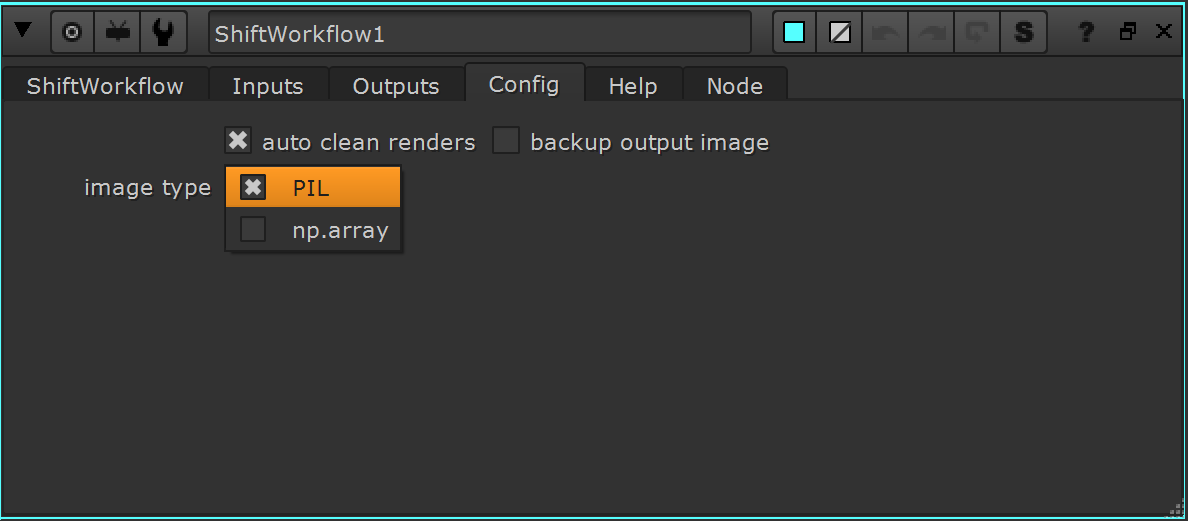
Task: Go to the Outputs tab
Action: [396, 86]
